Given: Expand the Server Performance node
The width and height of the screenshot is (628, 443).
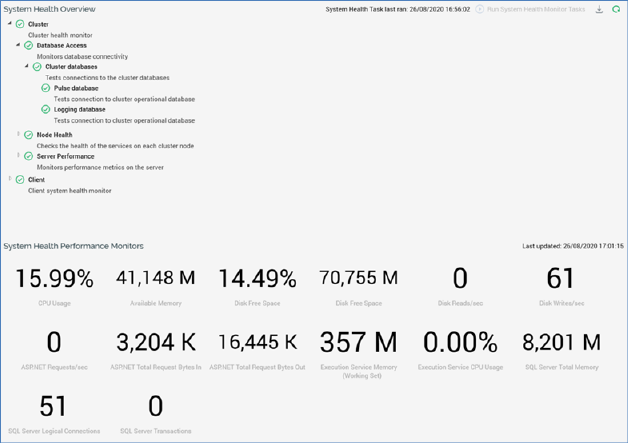Looking at the screenshot, I should (x=18, y=155).
